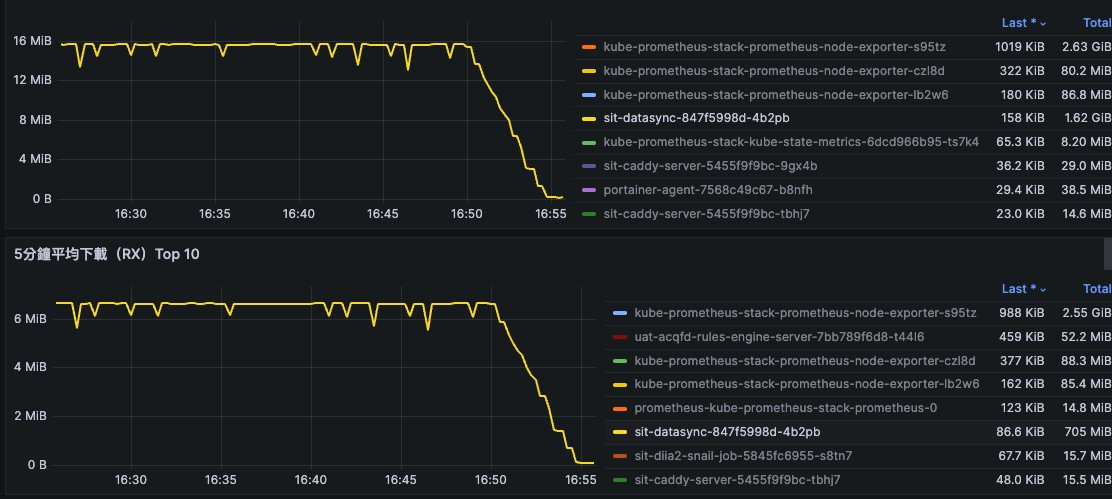This screenshot has height=499, width=1112.
Task: Click dark red color icon for uat-acqfd-rules-engine-server
Action: 619,337
